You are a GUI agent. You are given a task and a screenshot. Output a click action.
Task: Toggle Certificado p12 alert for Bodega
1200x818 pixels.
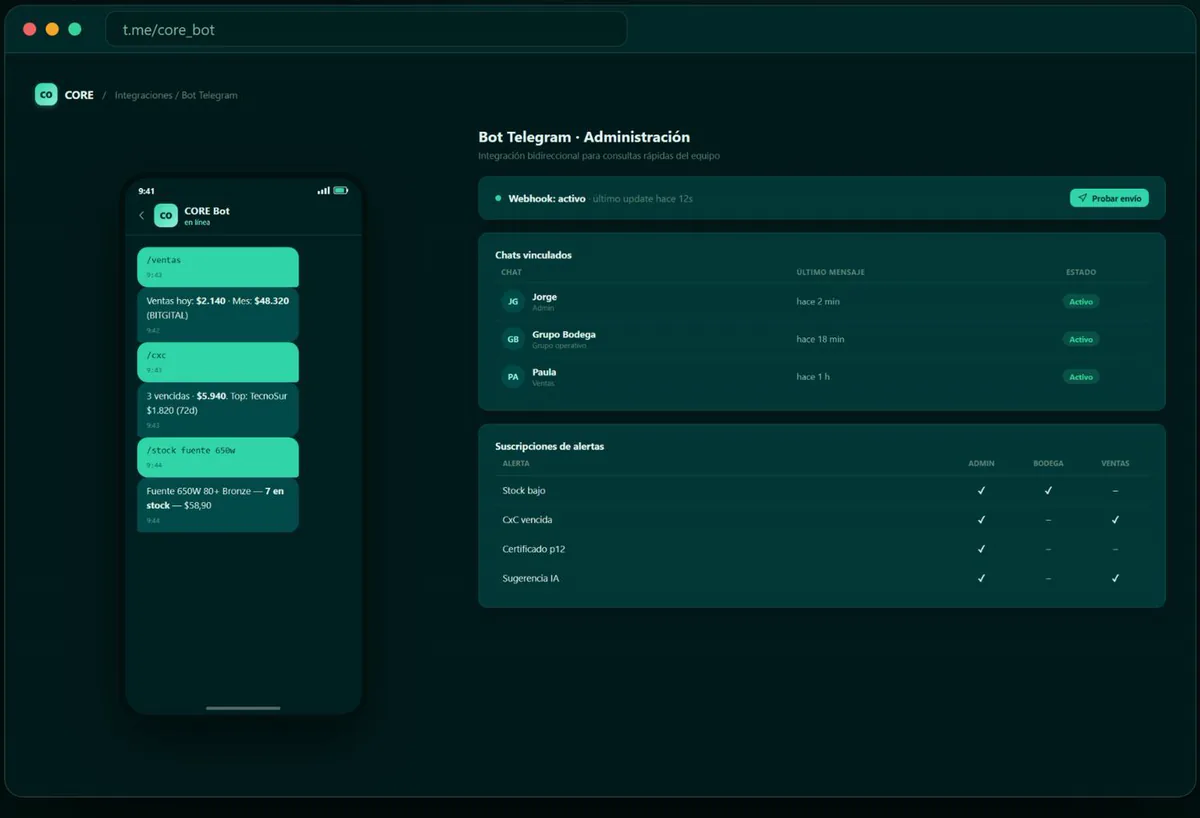[1048, 549]
